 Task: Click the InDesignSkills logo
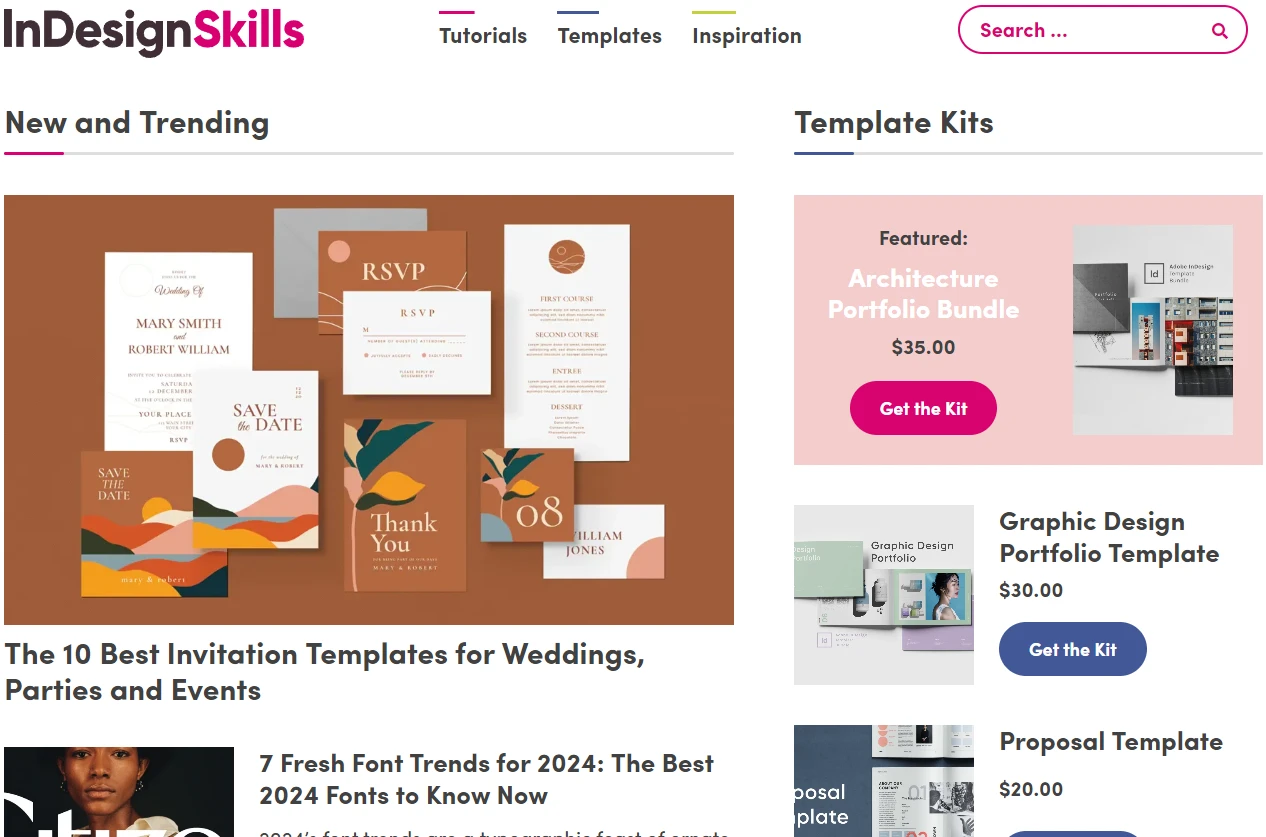point(152,31)
